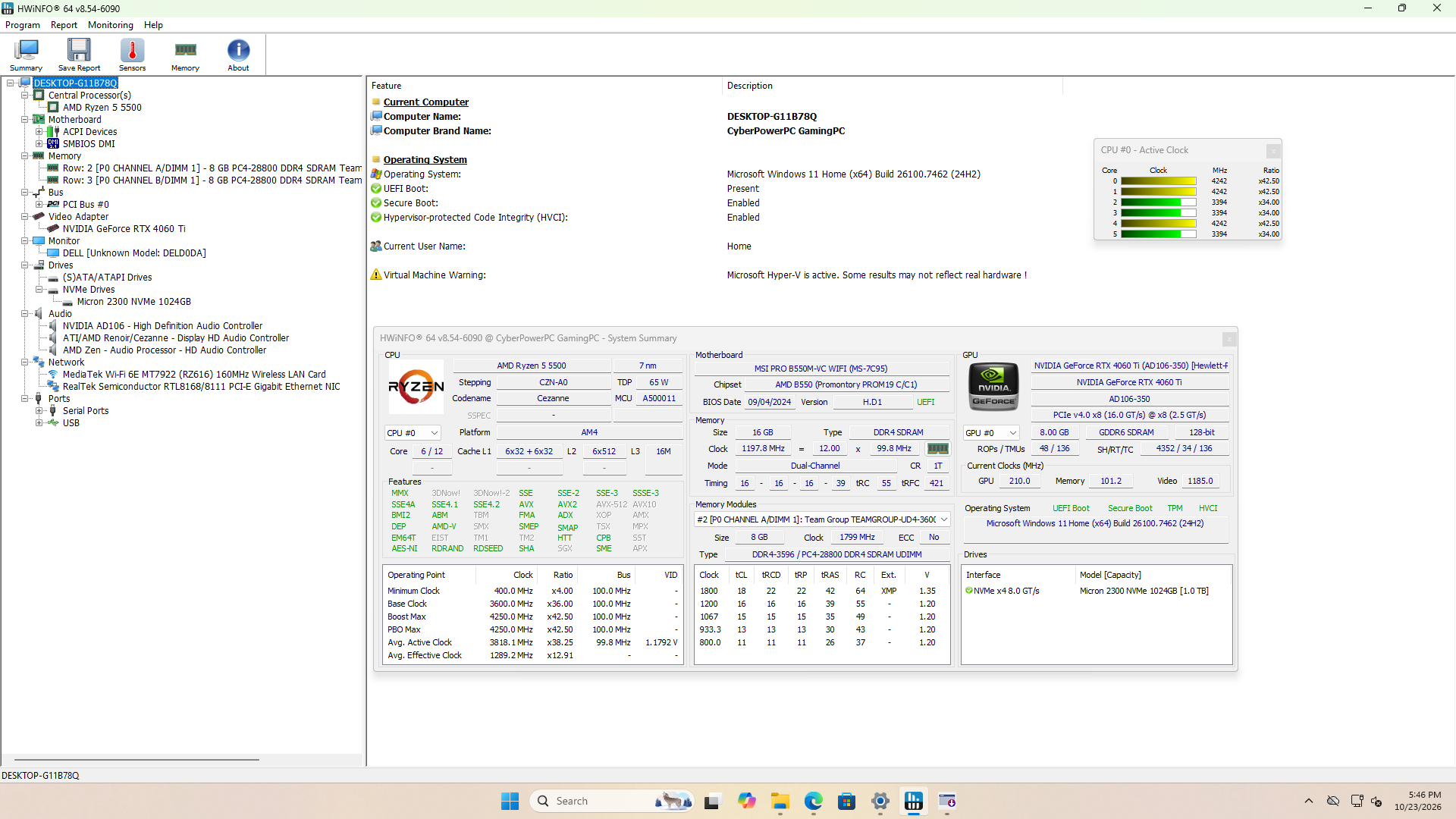Click the green memory module icon by clock
The image size is (1456, 819).
[938, 449]
